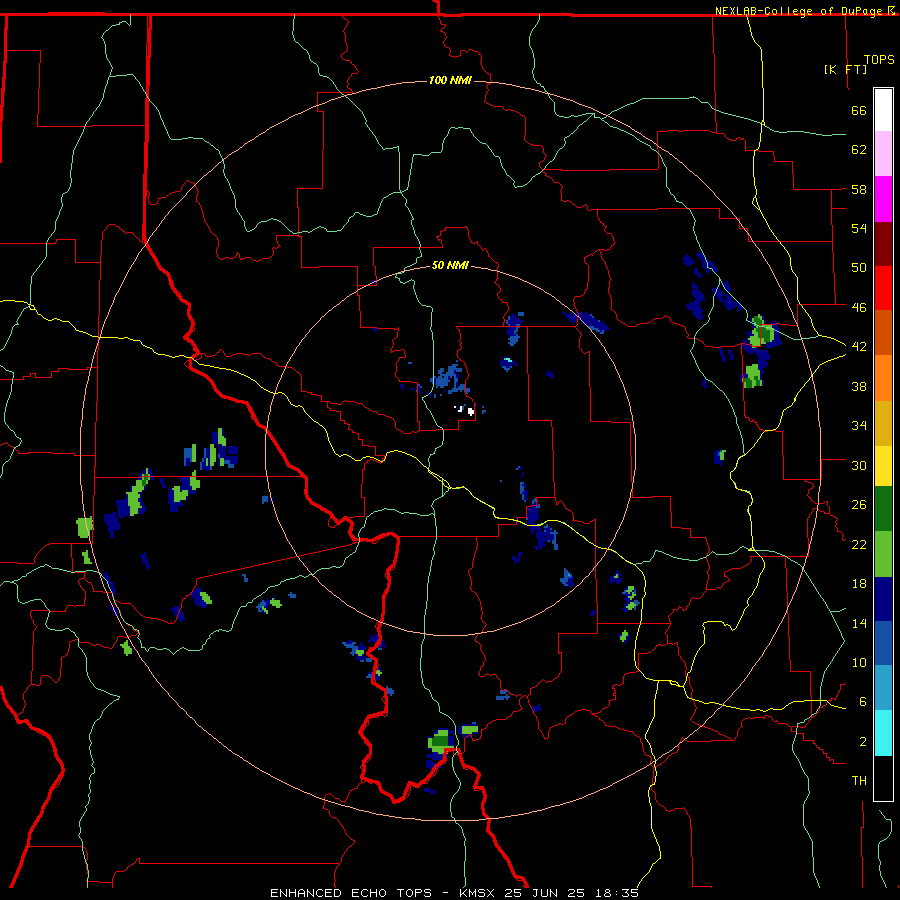Click the 38 value on the scale
Viewport: 900px width, 900px height.
coord(859,386)
